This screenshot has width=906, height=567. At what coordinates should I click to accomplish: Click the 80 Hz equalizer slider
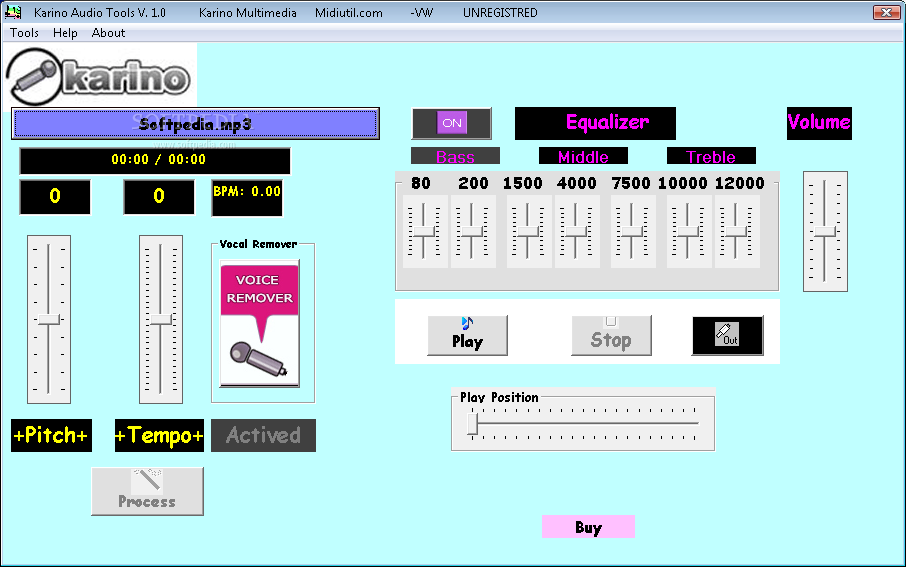click(424, 231)
